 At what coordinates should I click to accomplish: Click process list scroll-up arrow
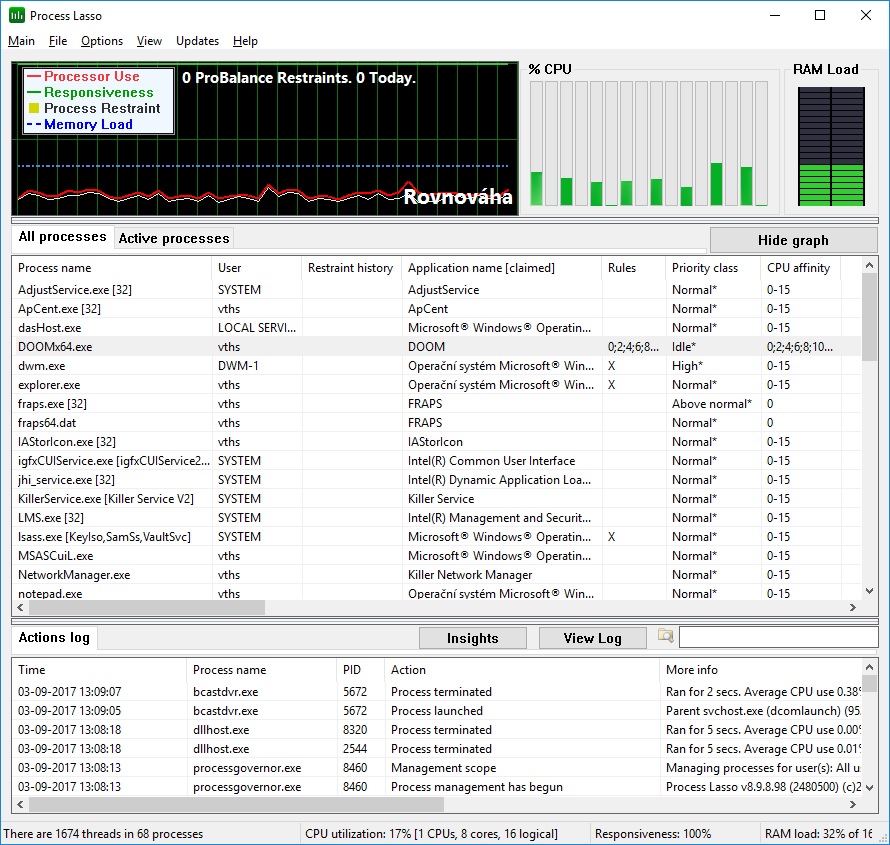[x=869, y=267]
